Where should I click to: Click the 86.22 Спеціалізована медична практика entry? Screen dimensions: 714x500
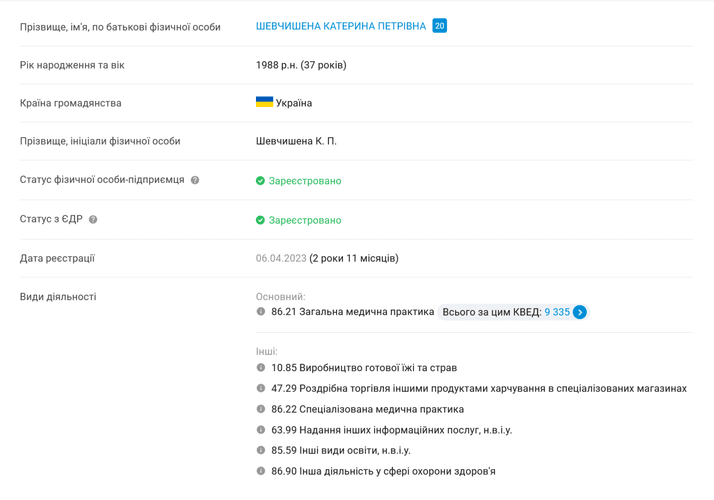pos(367,409)
